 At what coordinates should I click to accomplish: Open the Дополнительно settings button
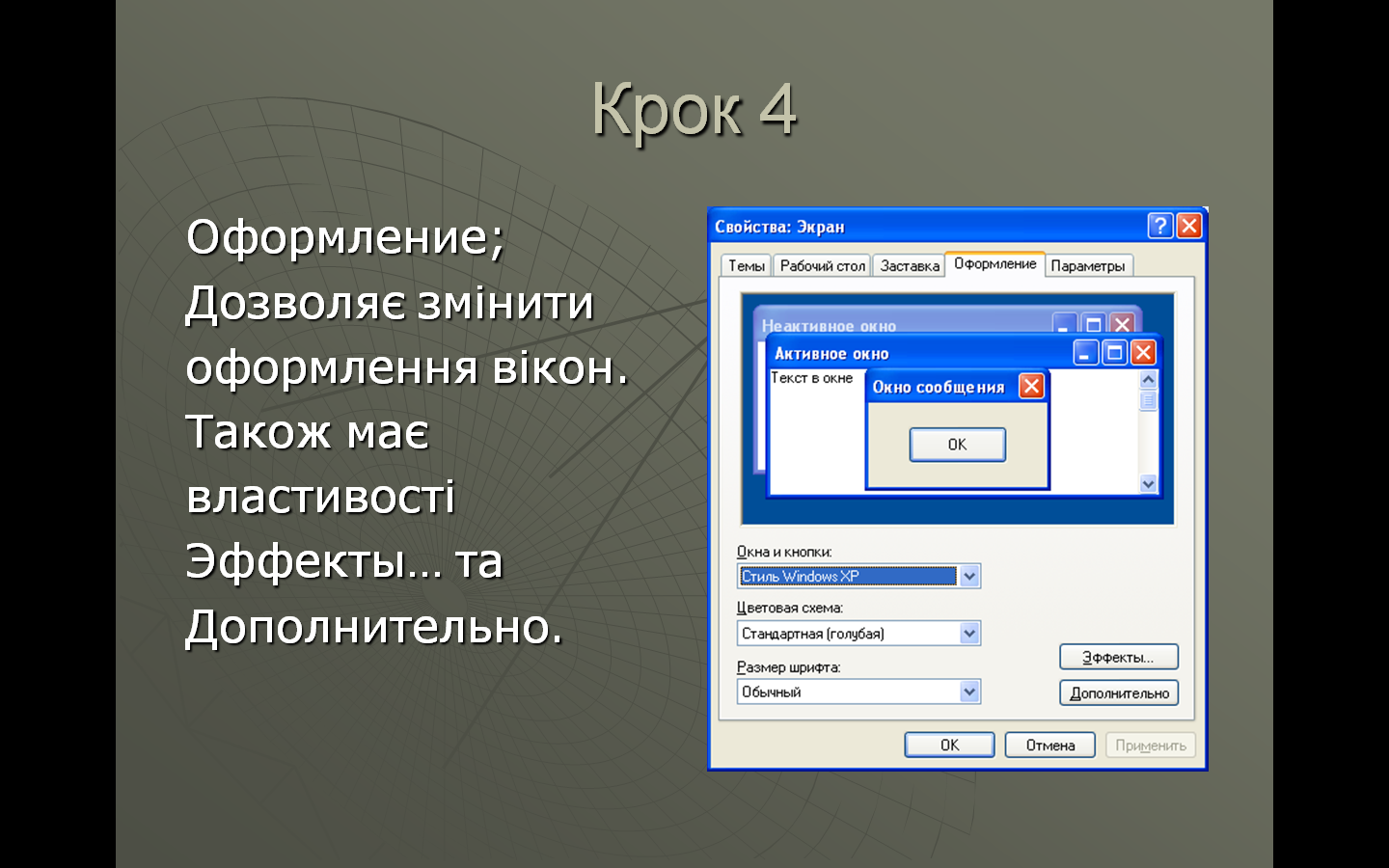click(x=1119, y=692)
